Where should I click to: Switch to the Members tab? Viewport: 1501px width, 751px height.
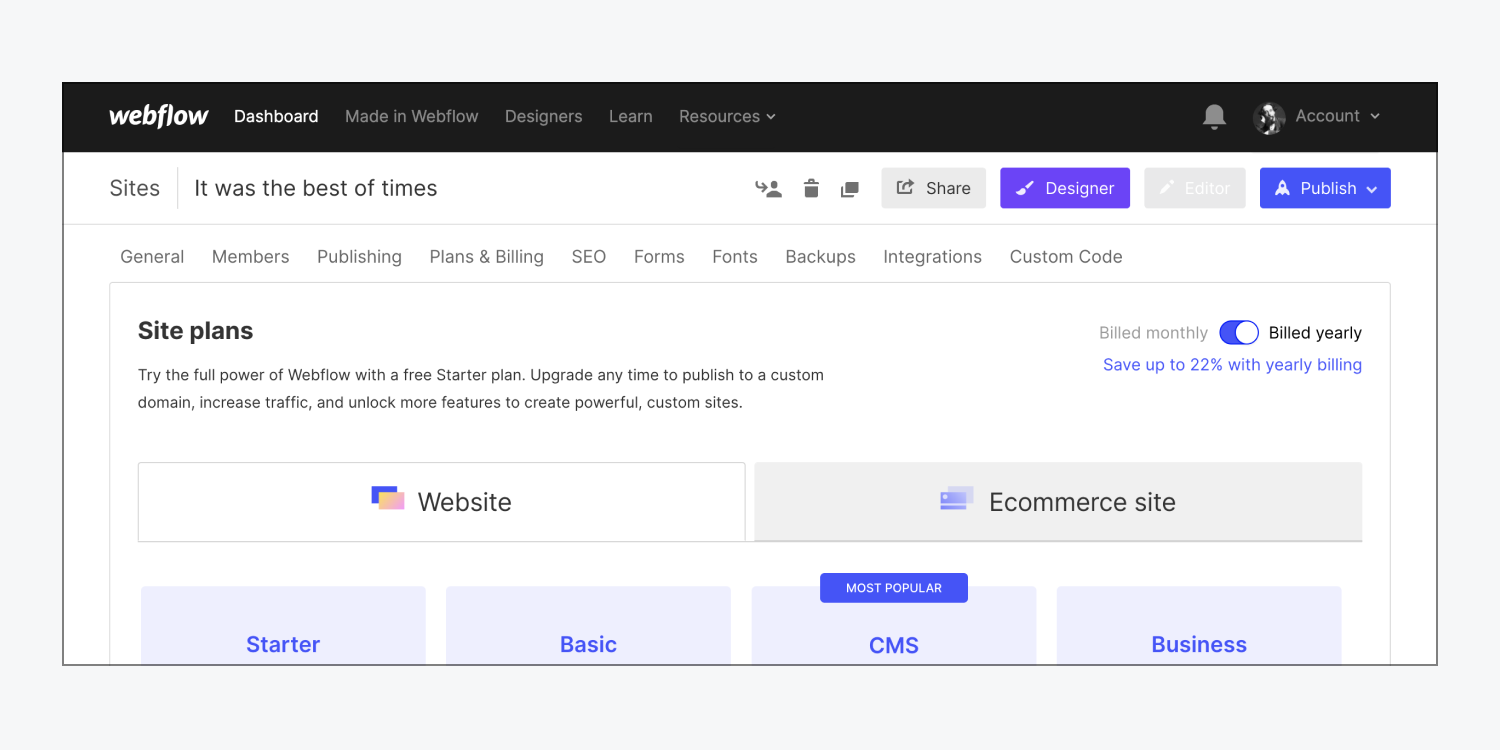tap(250, 257)
